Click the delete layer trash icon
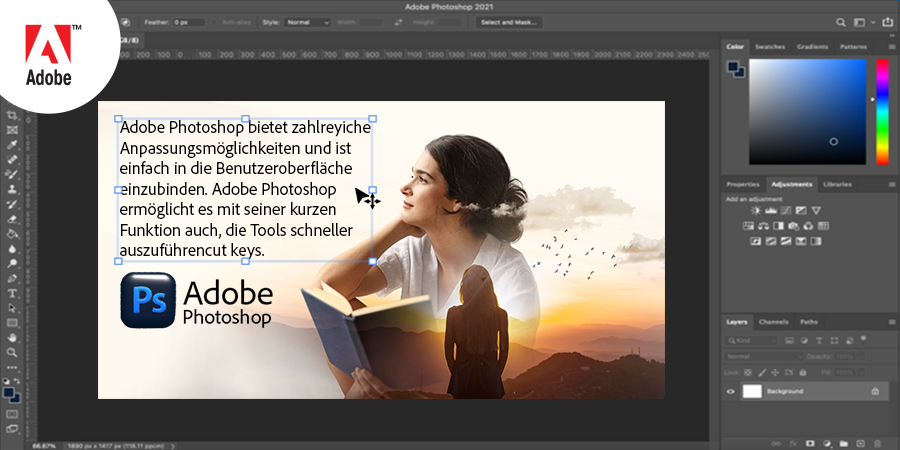 click(x=877, y=442)
